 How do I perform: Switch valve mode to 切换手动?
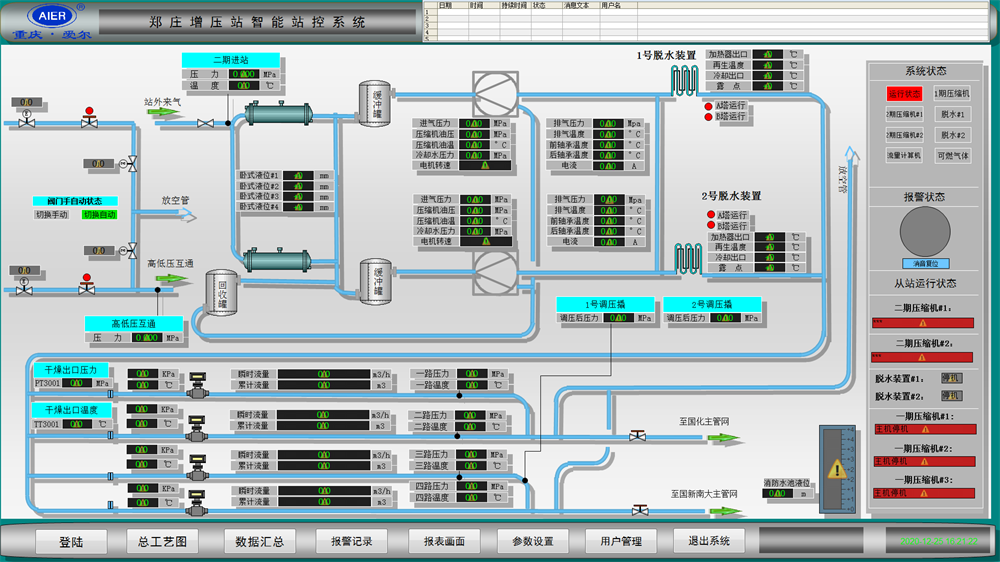coord(52,214)
